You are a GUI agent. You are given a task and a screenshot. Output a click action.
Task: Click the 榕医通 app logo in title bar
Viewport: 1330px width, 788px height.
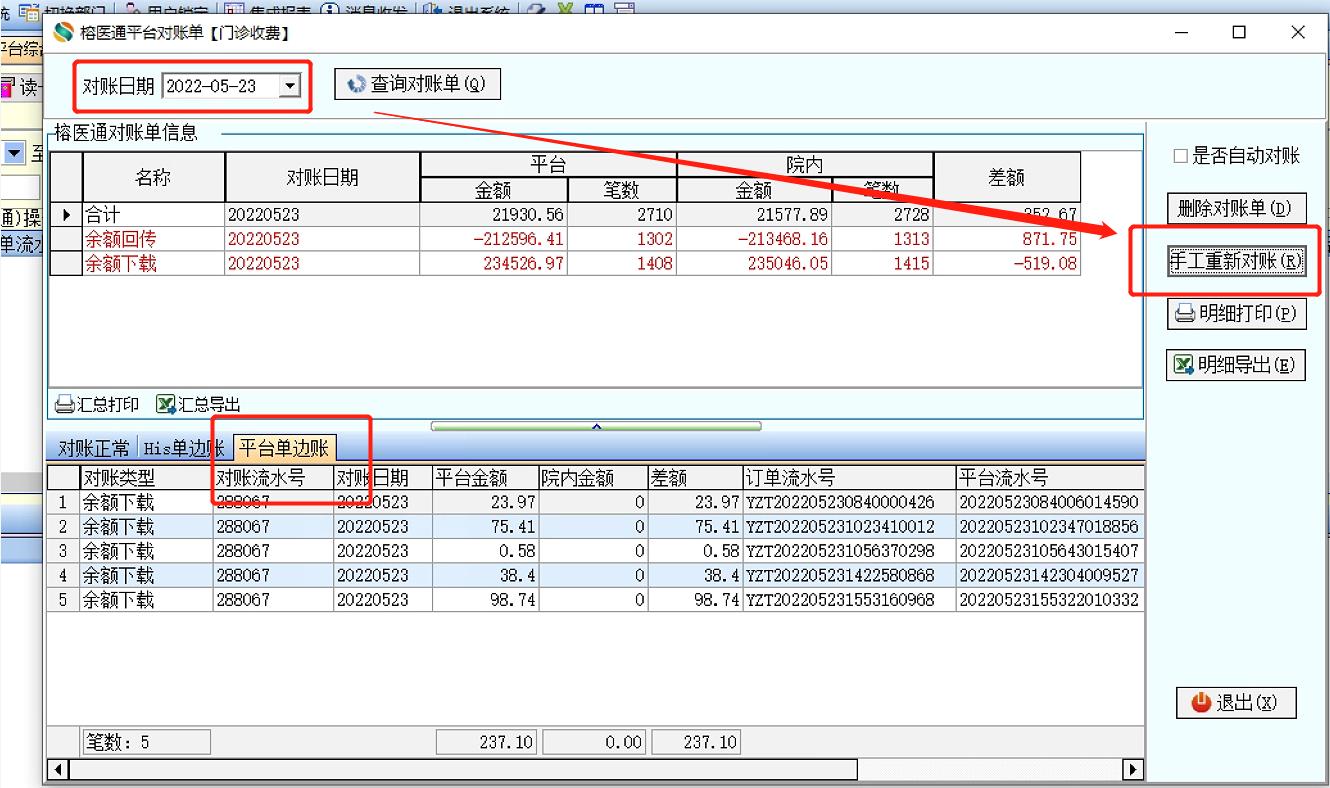coord(63,32)
